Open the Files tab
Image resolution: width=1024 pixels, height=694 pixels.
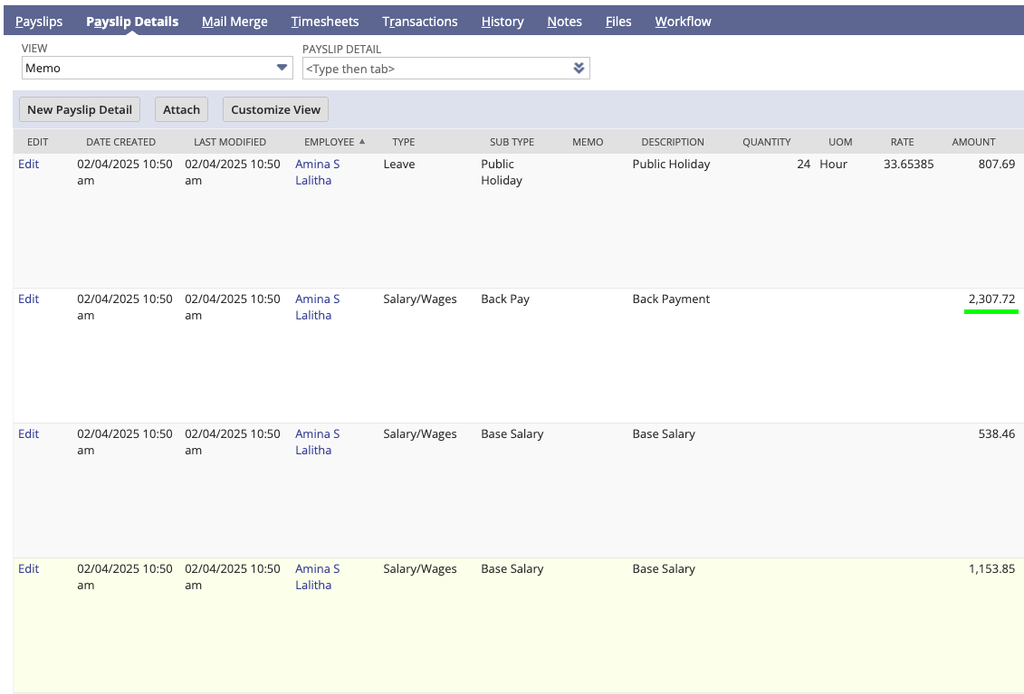coord(618,22)
